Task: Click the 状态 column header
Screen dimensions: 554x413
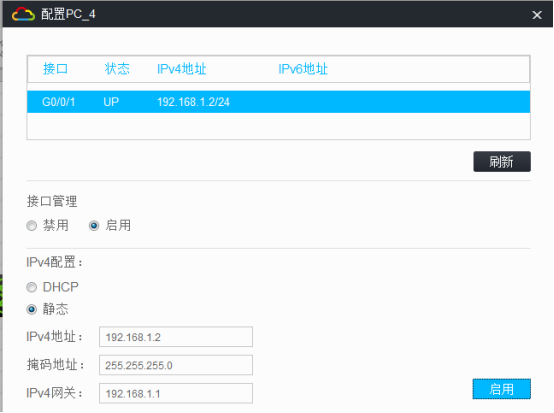Action: point(117,69)
